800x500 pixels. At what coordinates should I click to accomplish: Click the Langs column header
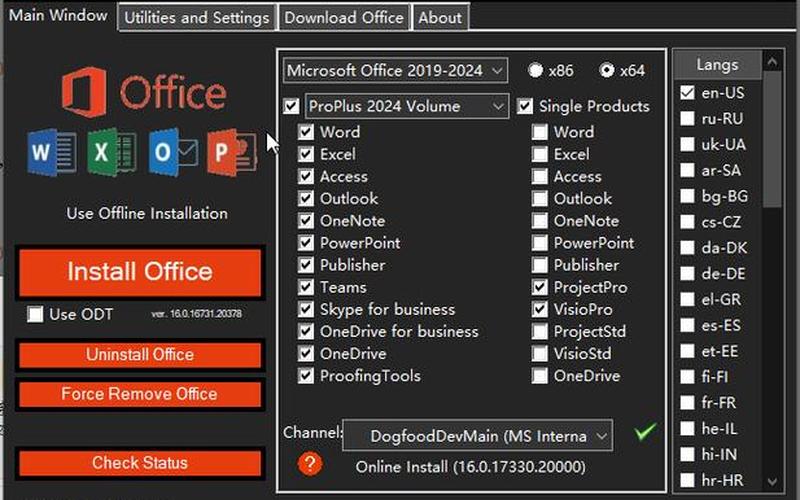[717, 65]
